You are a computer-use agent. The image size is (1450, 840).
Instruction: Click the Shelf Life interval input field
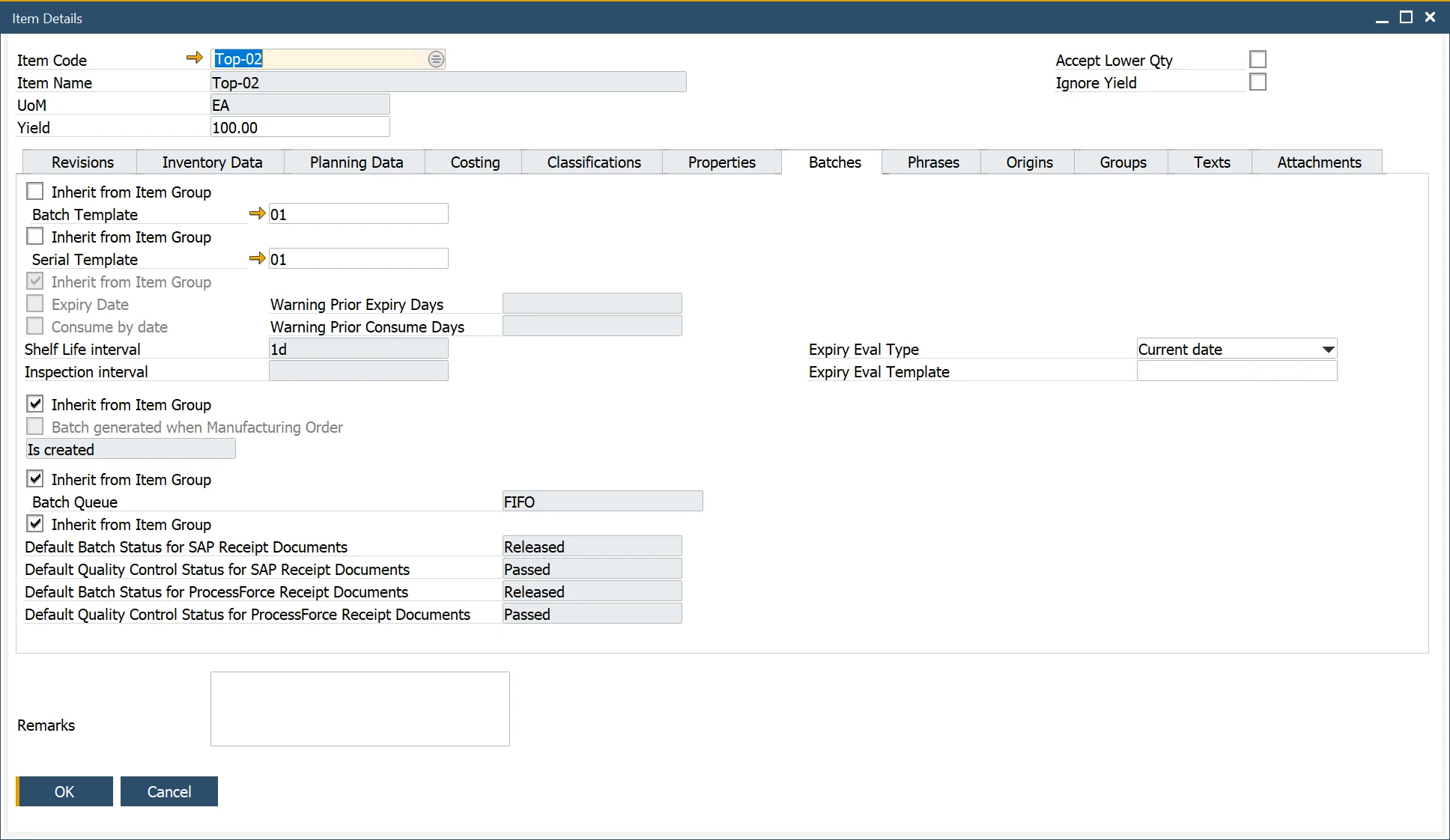click(357, 349)
